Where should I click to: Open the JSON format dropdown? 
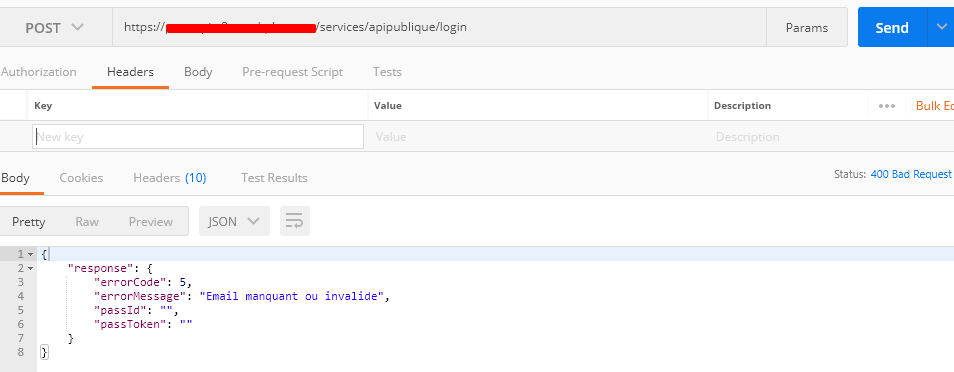pos(234,221)
